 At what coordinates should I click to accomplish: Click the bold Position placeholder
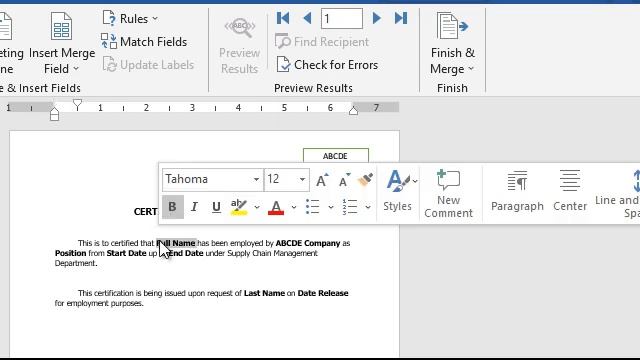point(71,253)
